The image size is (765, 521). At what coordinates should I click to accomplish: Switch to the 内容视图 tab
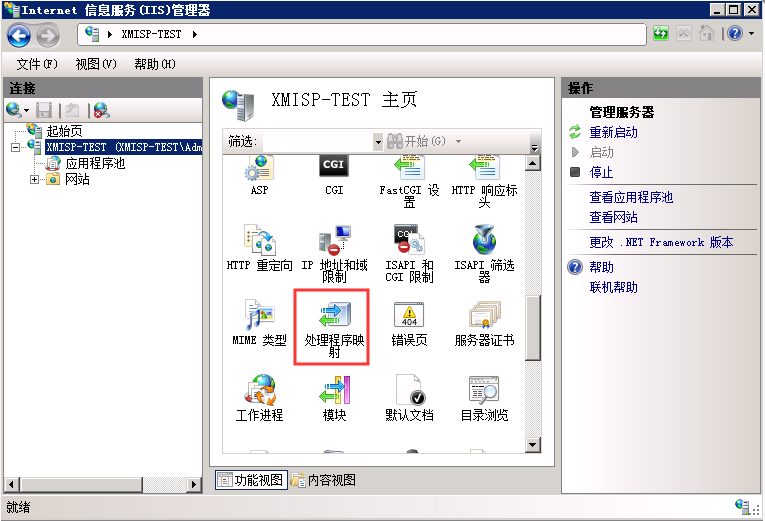[323, 480]
